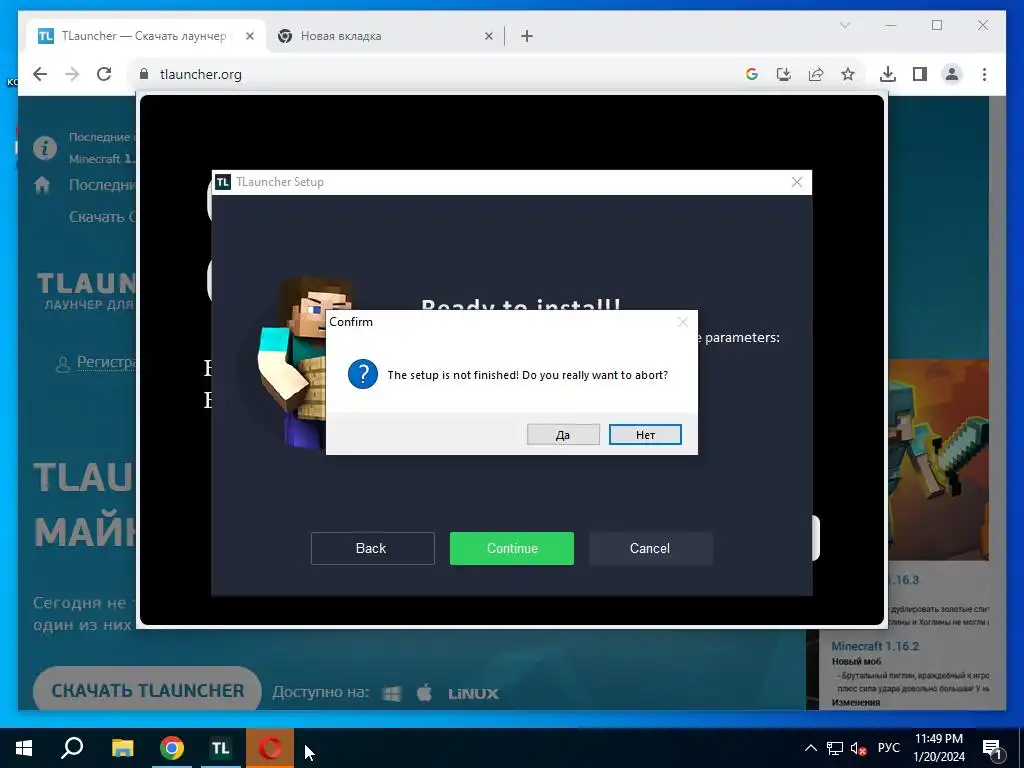Click the share page icon
1024x768 pixels.
816,74
